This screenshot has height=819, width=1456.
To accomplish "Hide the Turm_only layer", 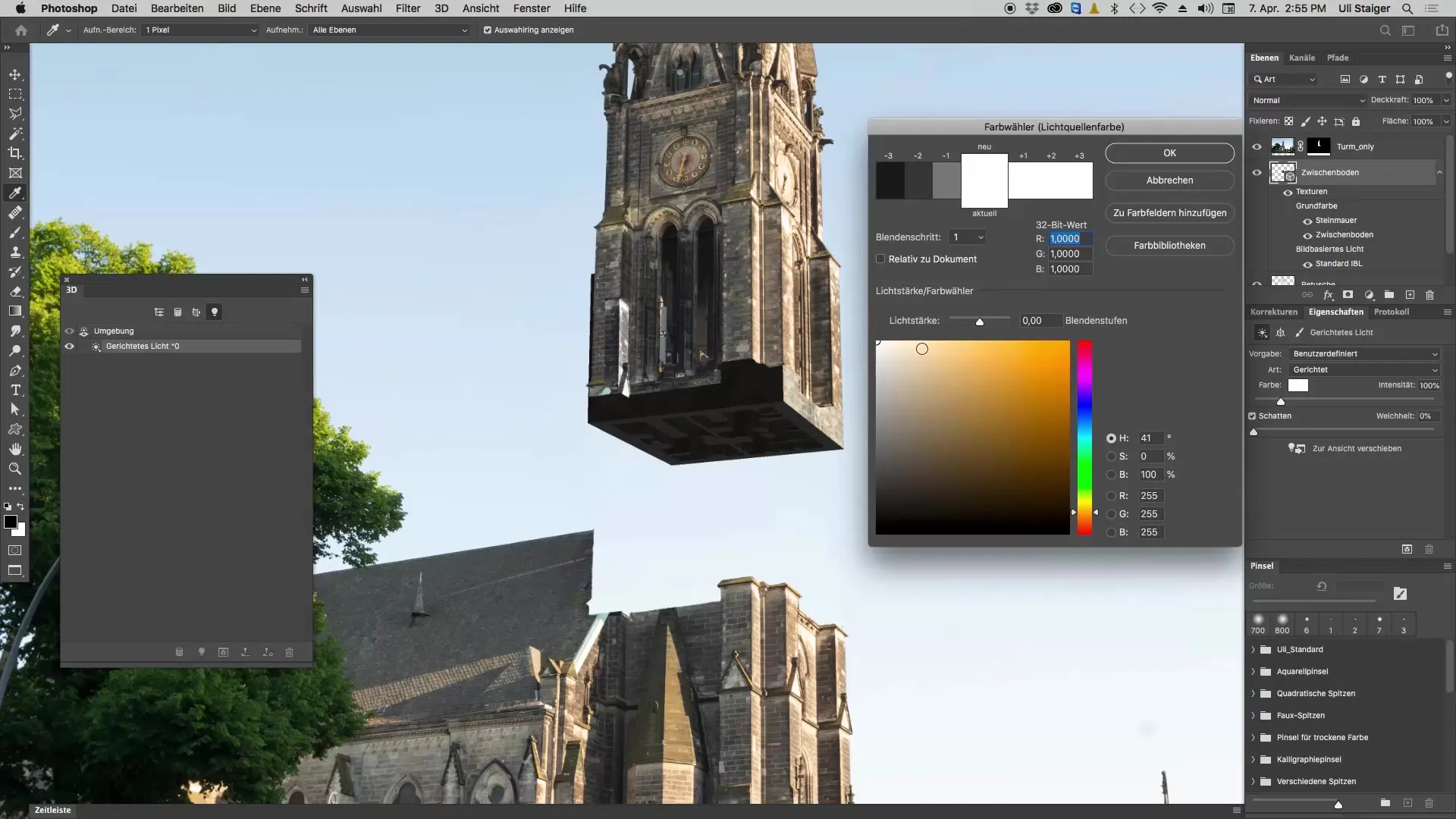I will [1257, 146].
